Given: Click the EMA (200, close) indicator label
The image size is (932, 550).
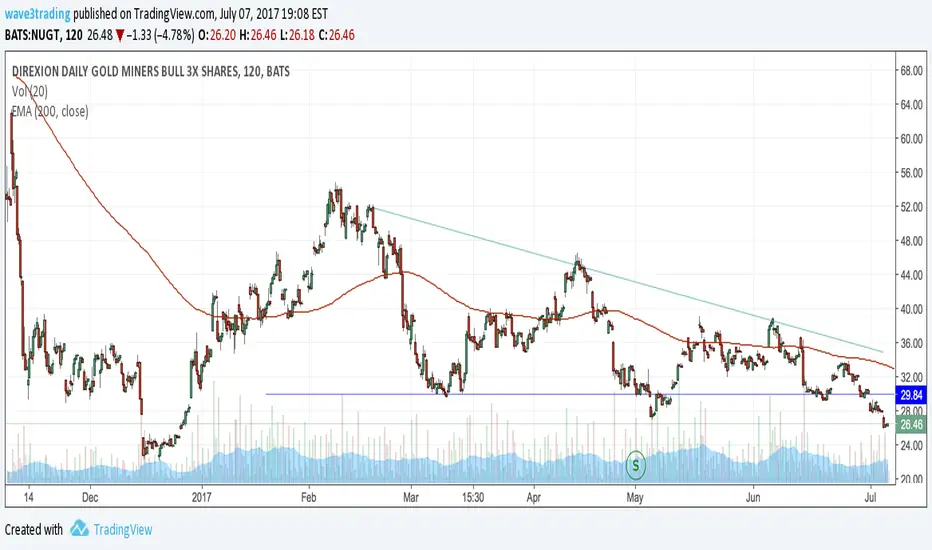Looking at the screenshot, I should (x=50, y=111).
